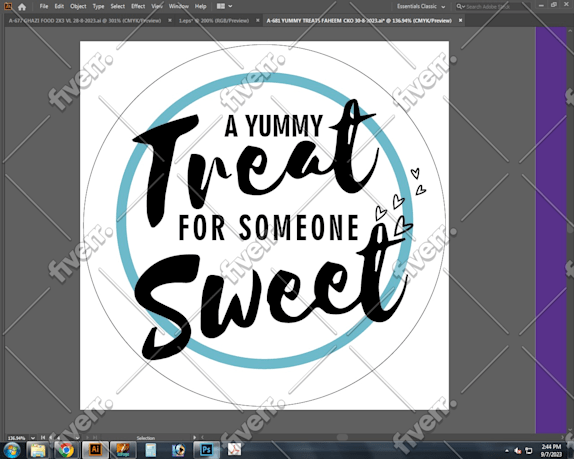This screenshot has width=574, height=459.
Task: Open the notepad document taskbar icon
Action: pos(150,450)
